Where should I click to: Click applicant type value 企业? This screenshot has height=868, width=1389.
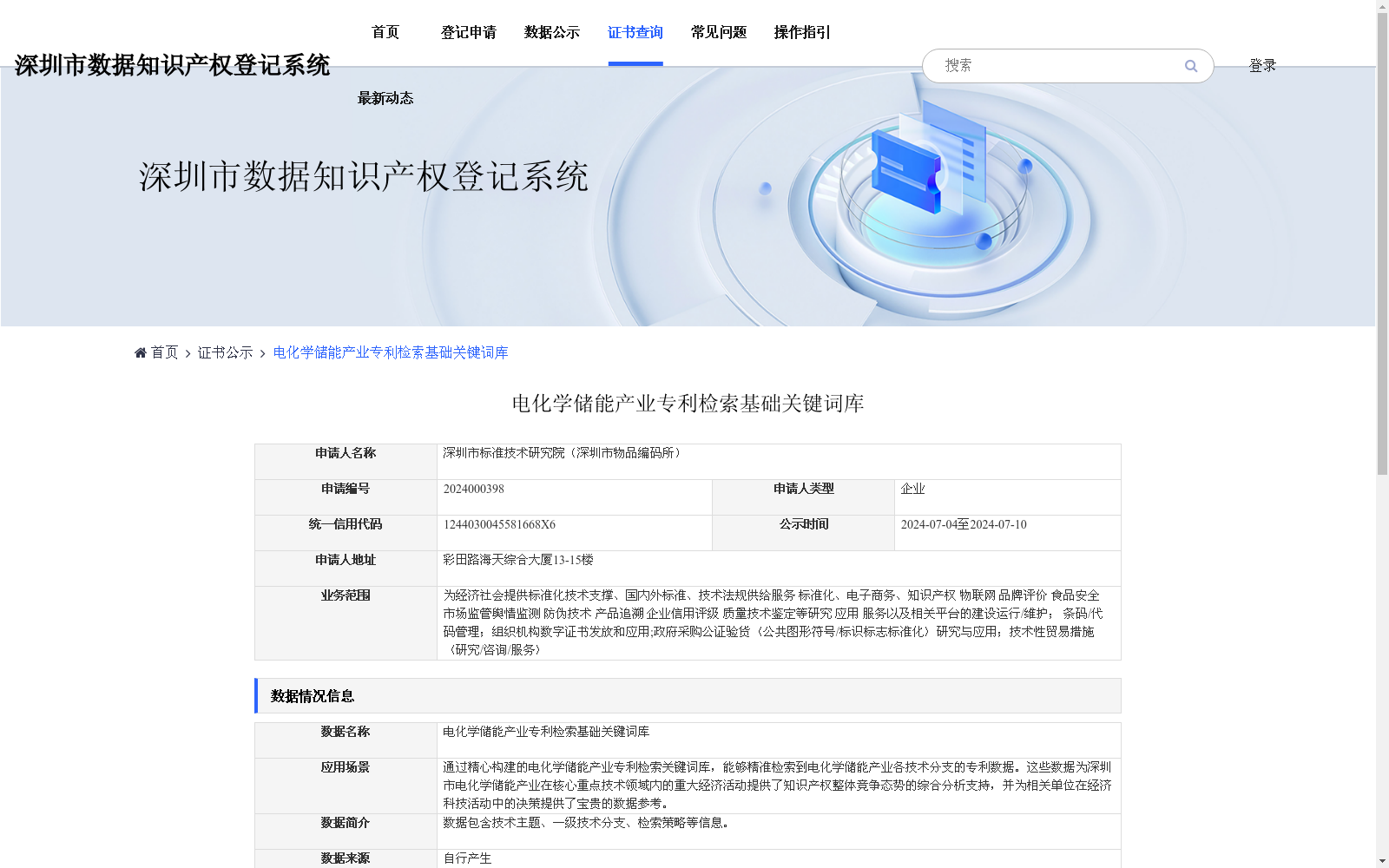point(913,489)
